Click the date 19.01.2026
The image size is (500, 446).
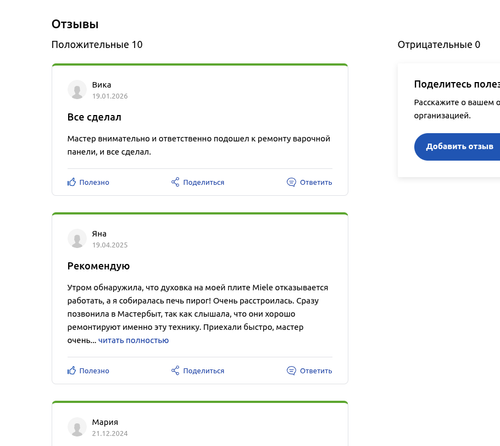tap(110, 96)
